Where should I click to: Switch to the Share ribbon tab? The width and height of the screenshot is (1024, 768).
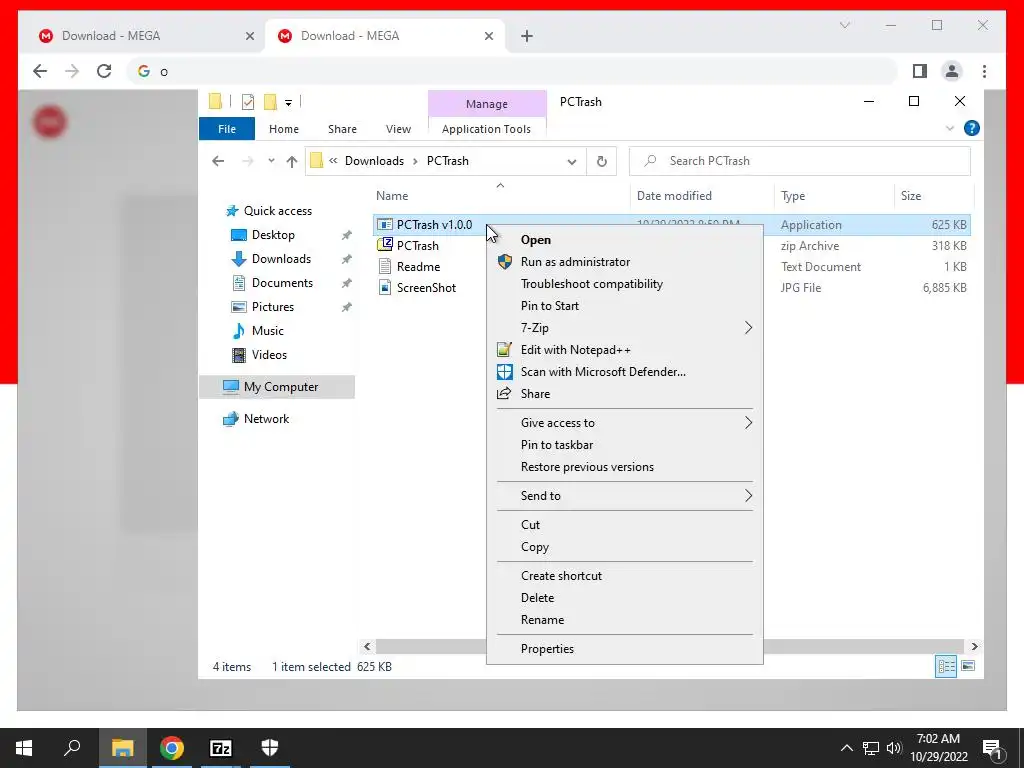tap(342, 129)
